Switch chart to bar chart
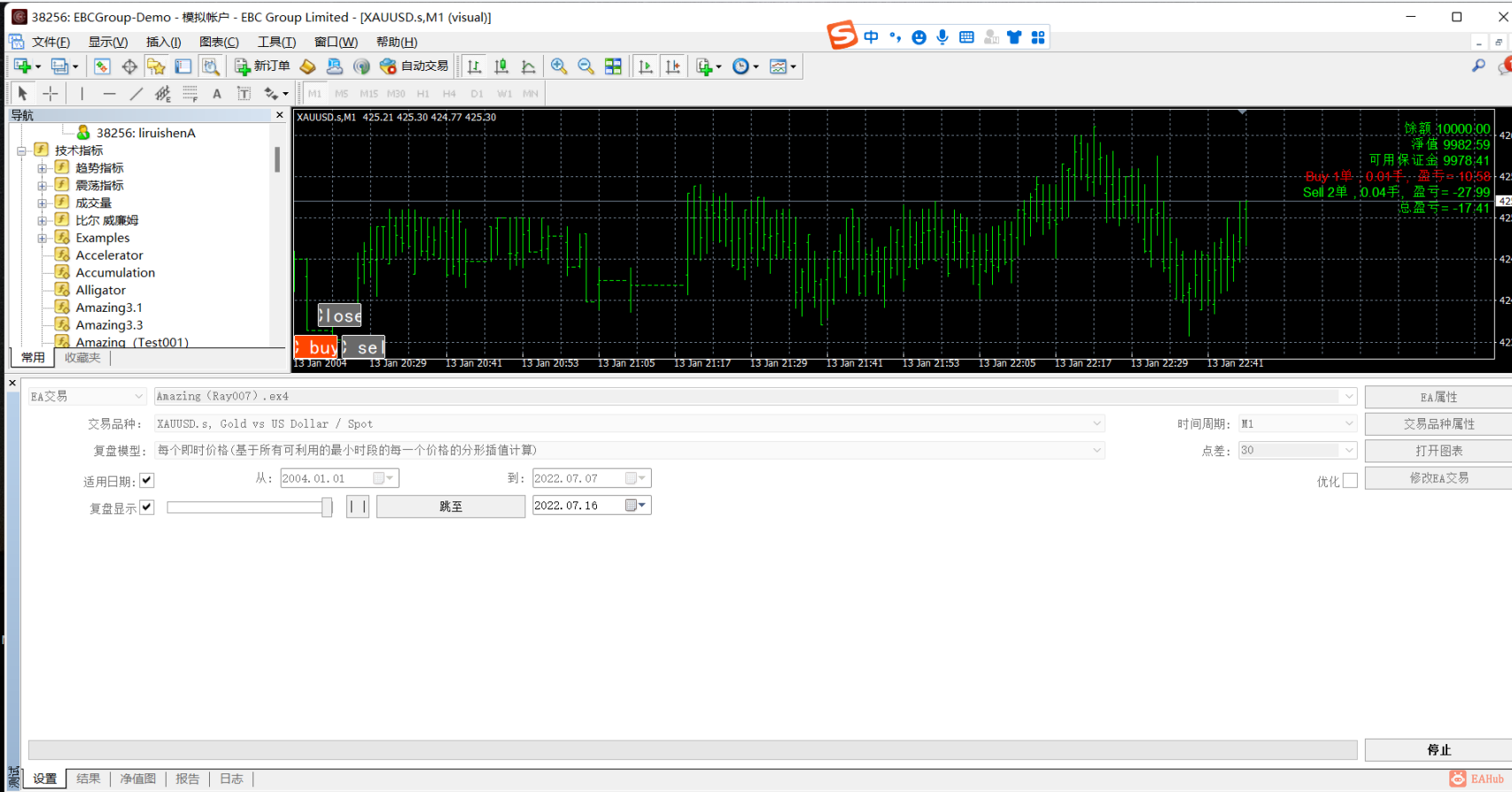This screenshot has height=792, width=1512. tap(475, 66)
